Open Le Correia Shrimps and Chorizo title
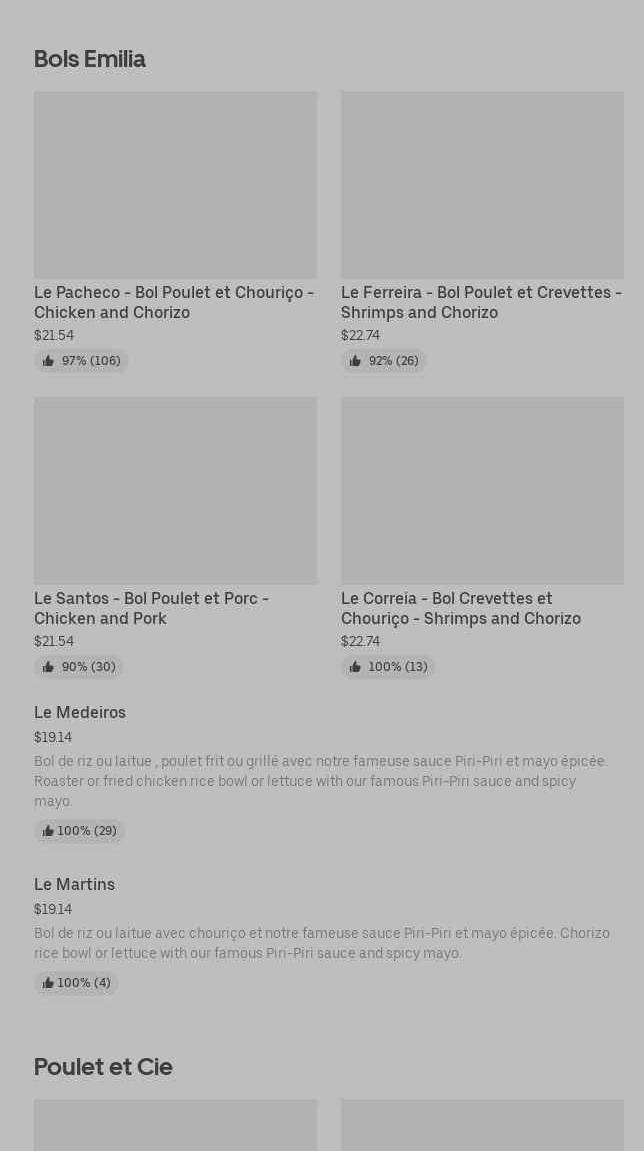This screenshot has height=1151, width=644. (460, 608)
